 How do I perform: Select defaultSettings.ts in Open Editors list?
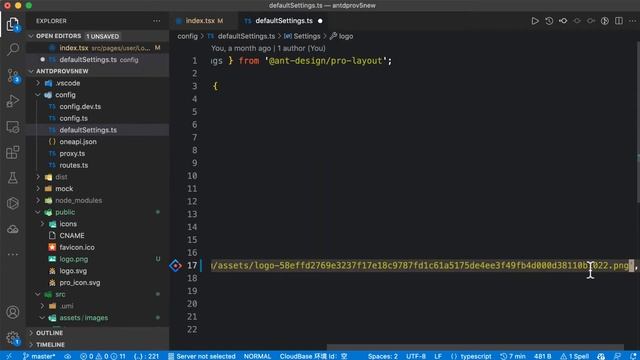pyautogui.click(x=98, y=60)
